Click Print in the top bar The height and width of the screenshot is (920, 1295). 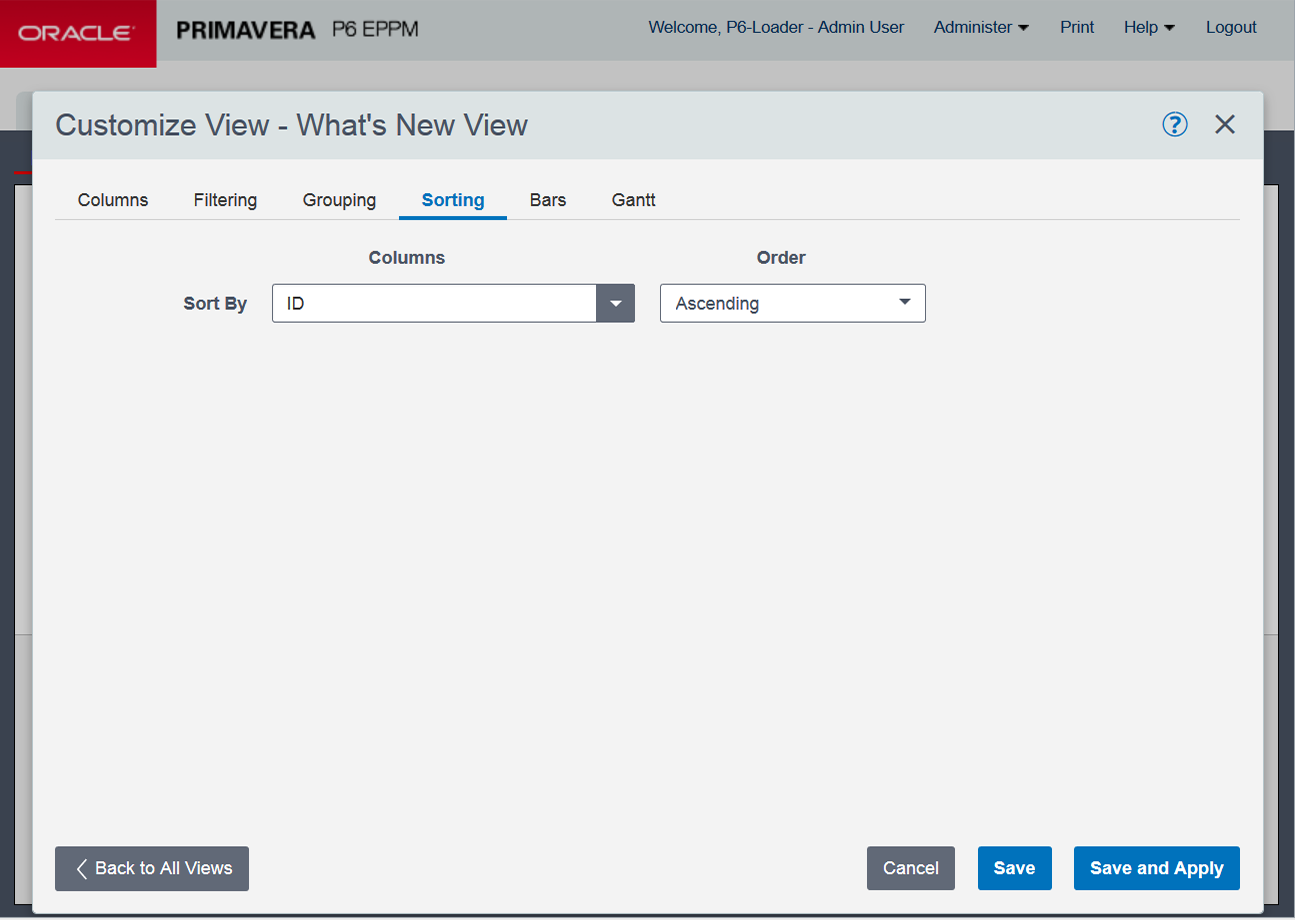point(1077,28)
